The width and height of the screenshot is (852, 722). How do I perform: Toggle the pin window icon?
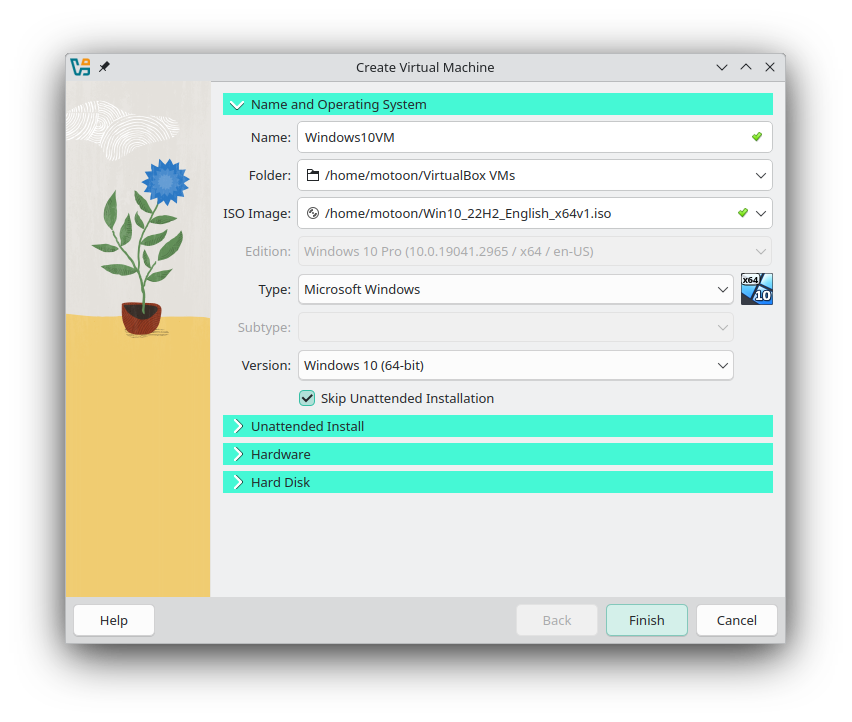pyautogui.click(x=104, y=67)
